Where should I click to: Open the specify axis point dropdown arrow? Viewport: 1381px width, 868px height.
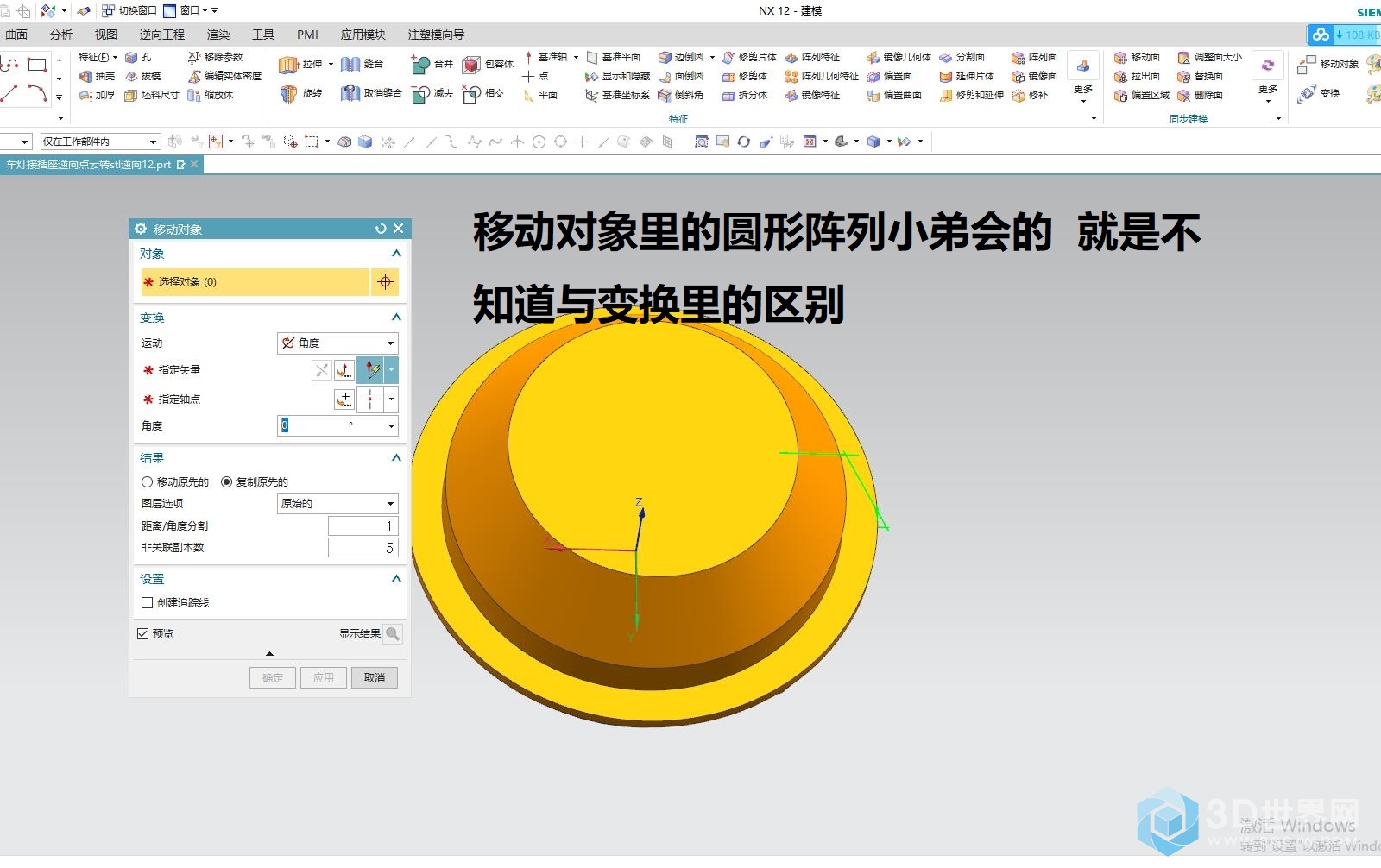[391, 399]
